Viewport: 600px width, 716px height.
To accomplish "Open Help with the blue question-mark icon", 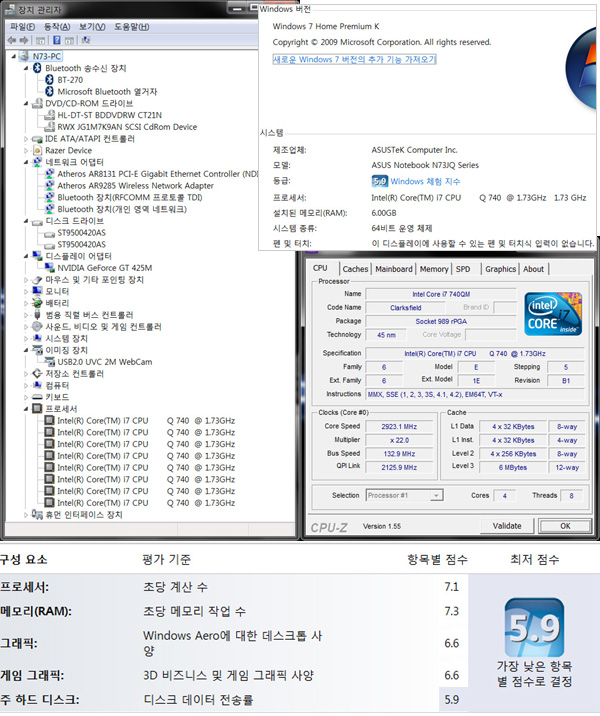I will [56, 40].
